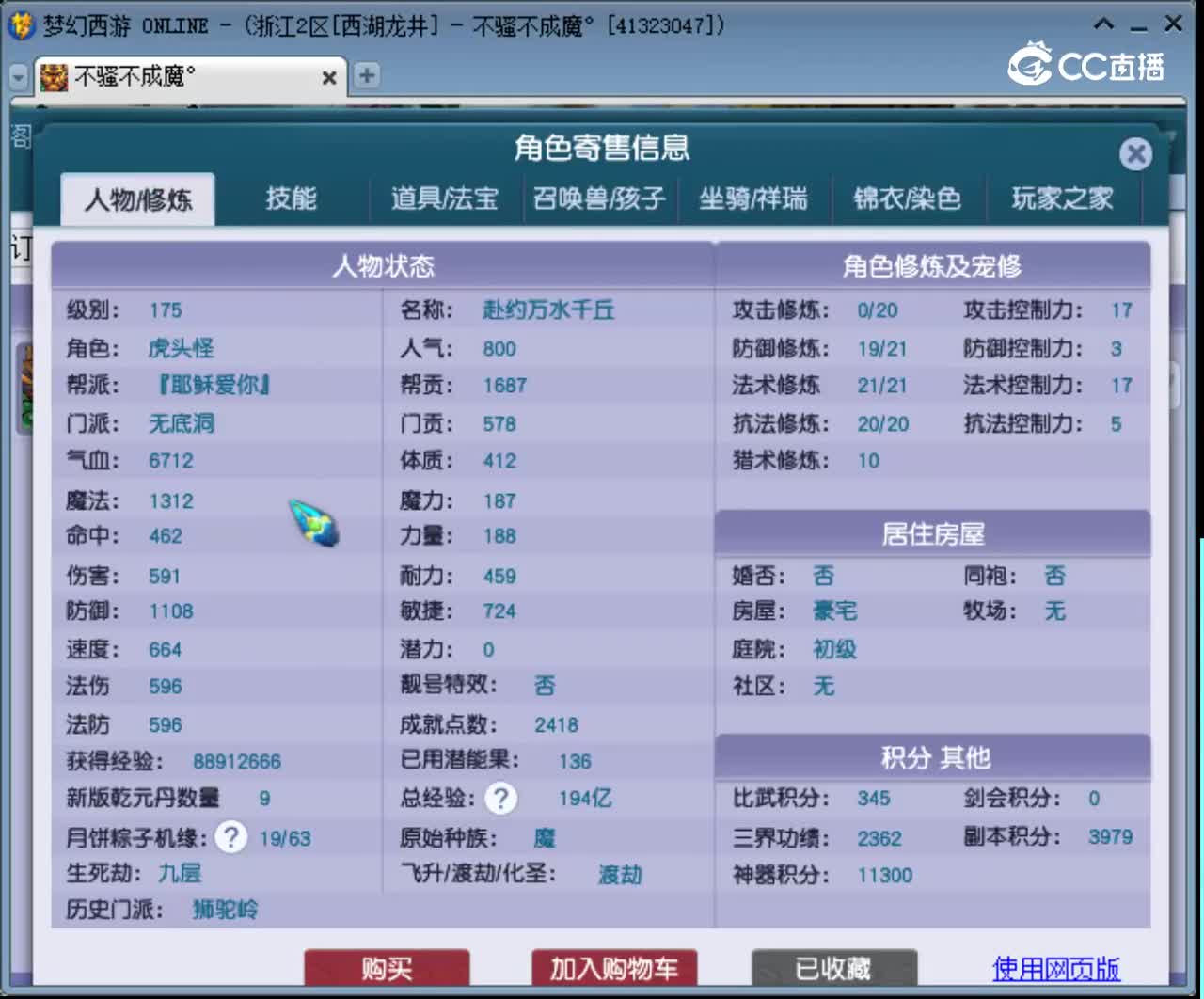The height and width of the screenshot is (999, 1204).
Task: Click the 角色 value 虎头怪
Action: 182,348
